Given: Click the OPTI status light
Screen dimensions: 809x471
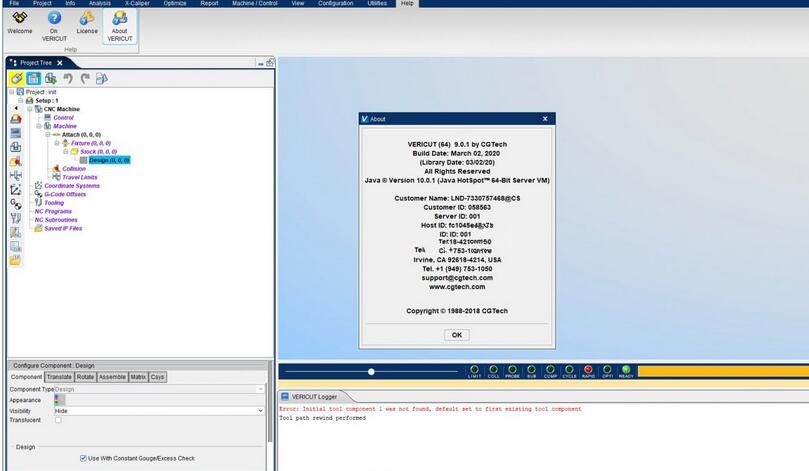Looking at the screenshot, I should tap(607, 369).
